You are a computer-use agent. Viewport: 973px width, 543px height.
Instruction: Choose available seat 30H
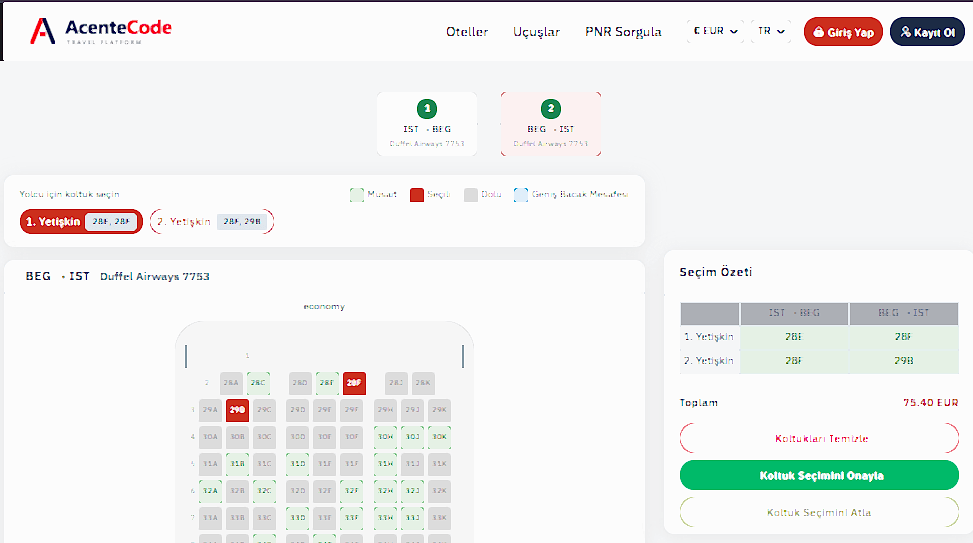(x=385, y=437)
